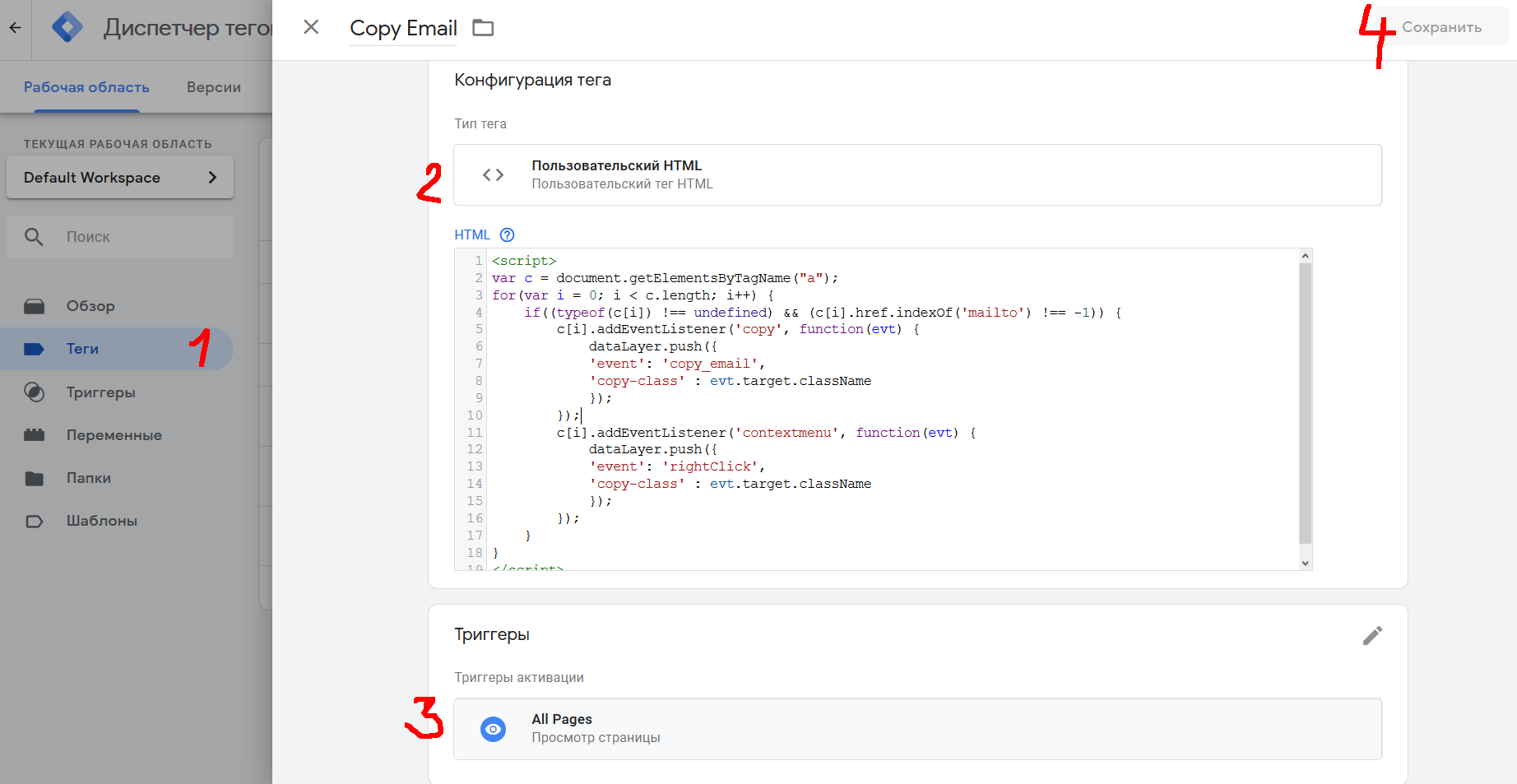Open Переменные in the left sidebar
Screen dimensions: 1517x784
click(114, 435)
